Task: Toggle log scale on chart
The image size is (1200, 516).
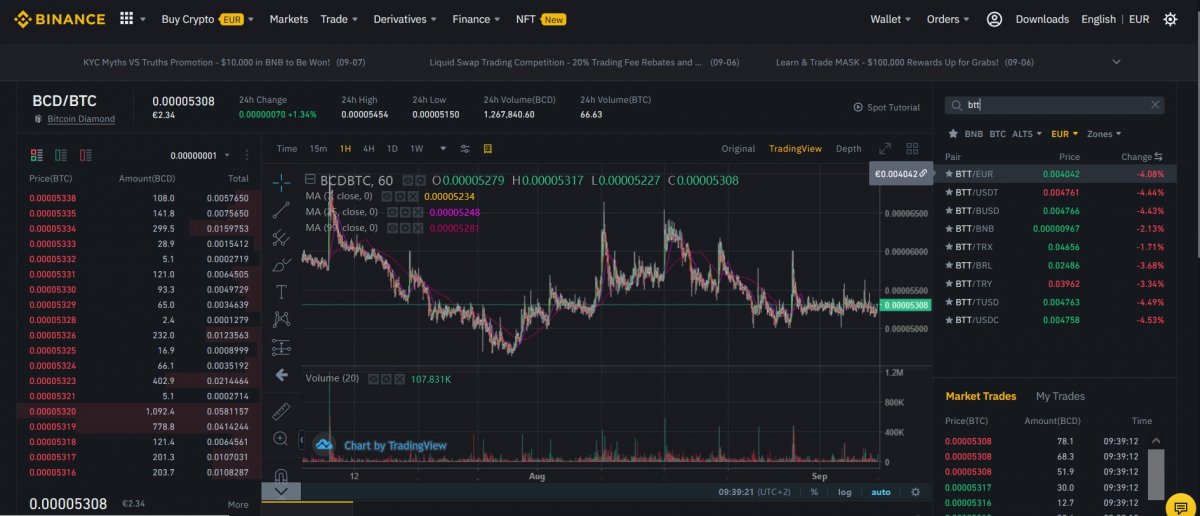Action: click(x=845, y=492)
